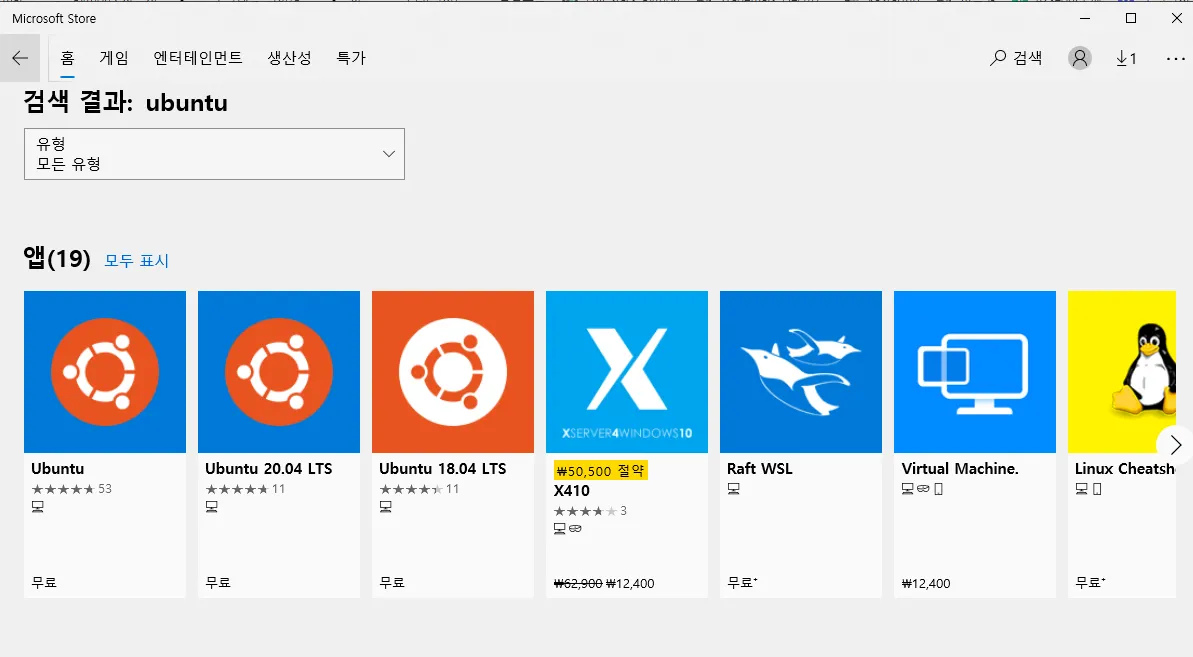Image resolution: width=1193 pixels, height=657 pixels.
Task: Open the X410 XServer4Windows10 tile image
Action: click(627, 372)
